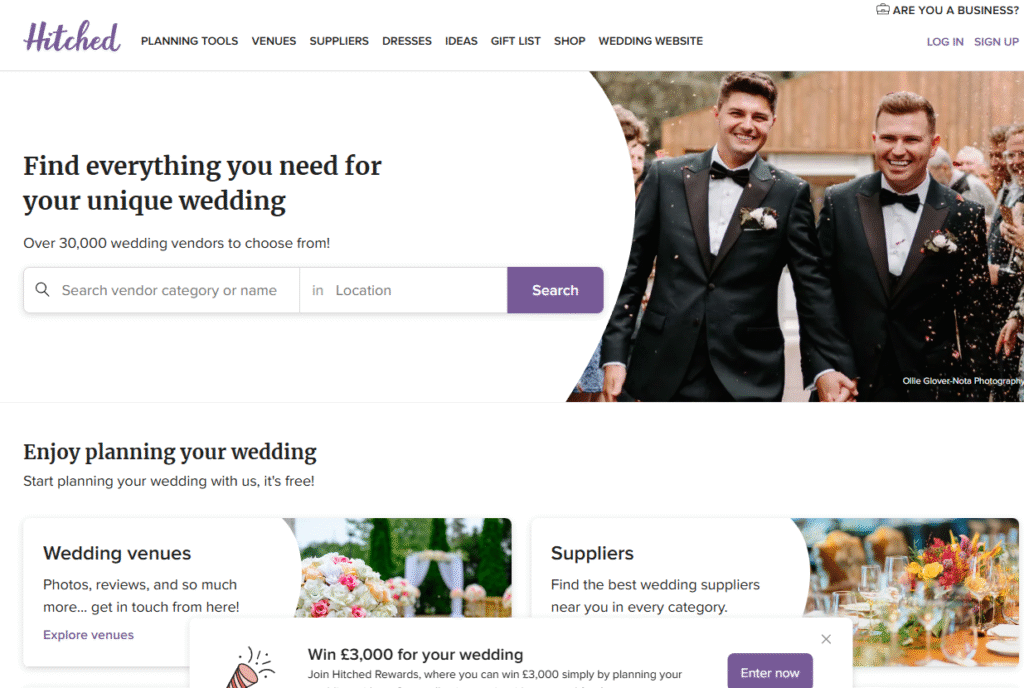Focus the vendor category search field

169,290
